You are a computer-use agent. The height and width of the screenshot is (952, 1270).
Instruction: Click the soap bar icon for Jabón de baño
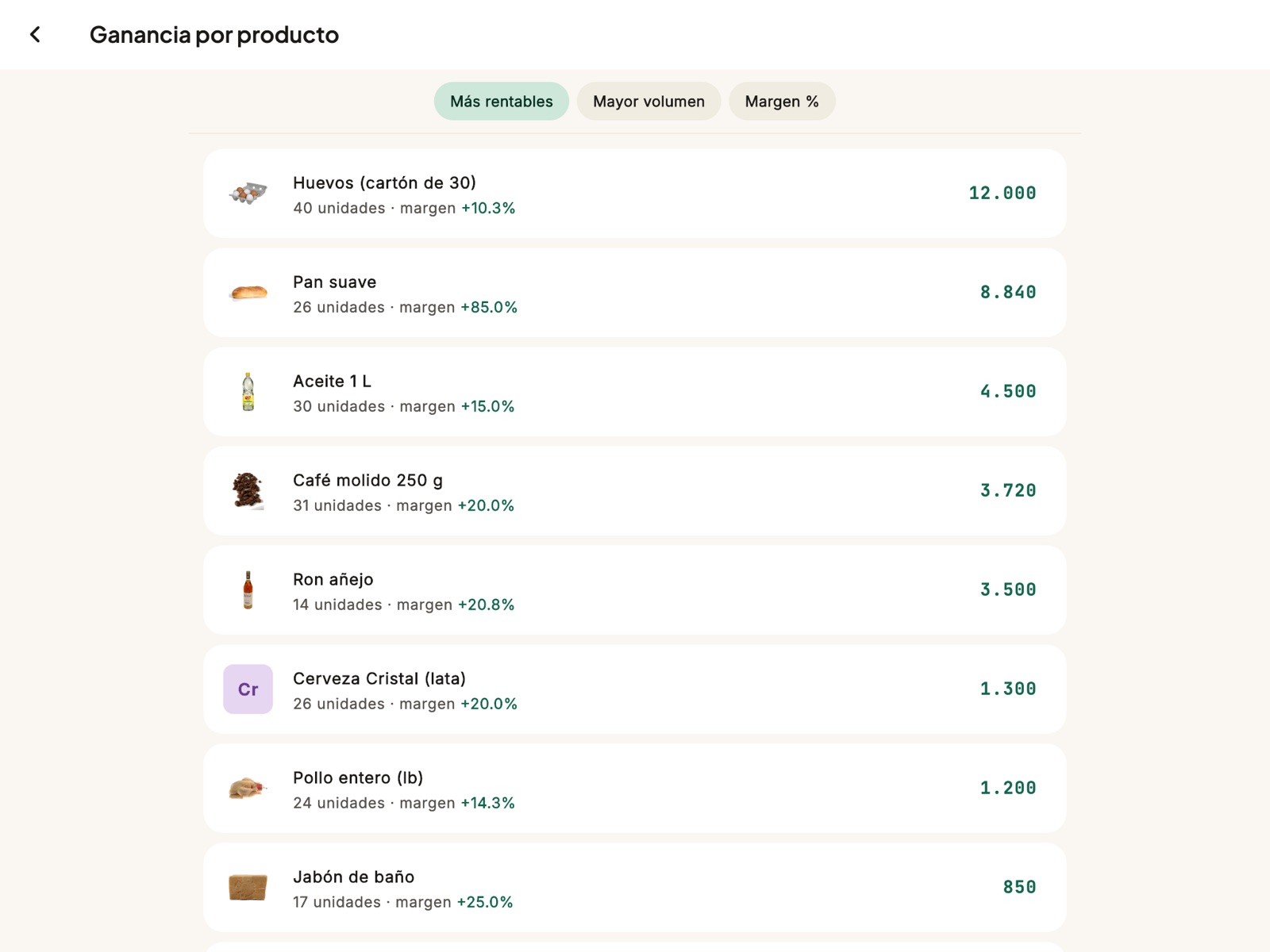pyautogui.click(x=248, y=887)
